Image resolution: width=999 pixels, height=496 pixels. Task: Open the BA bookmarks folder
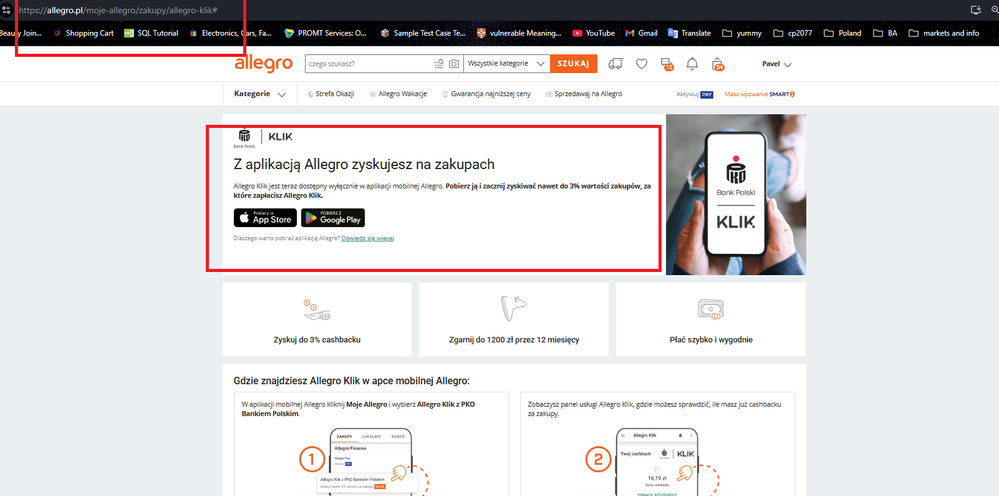click(x=885, y=33)
